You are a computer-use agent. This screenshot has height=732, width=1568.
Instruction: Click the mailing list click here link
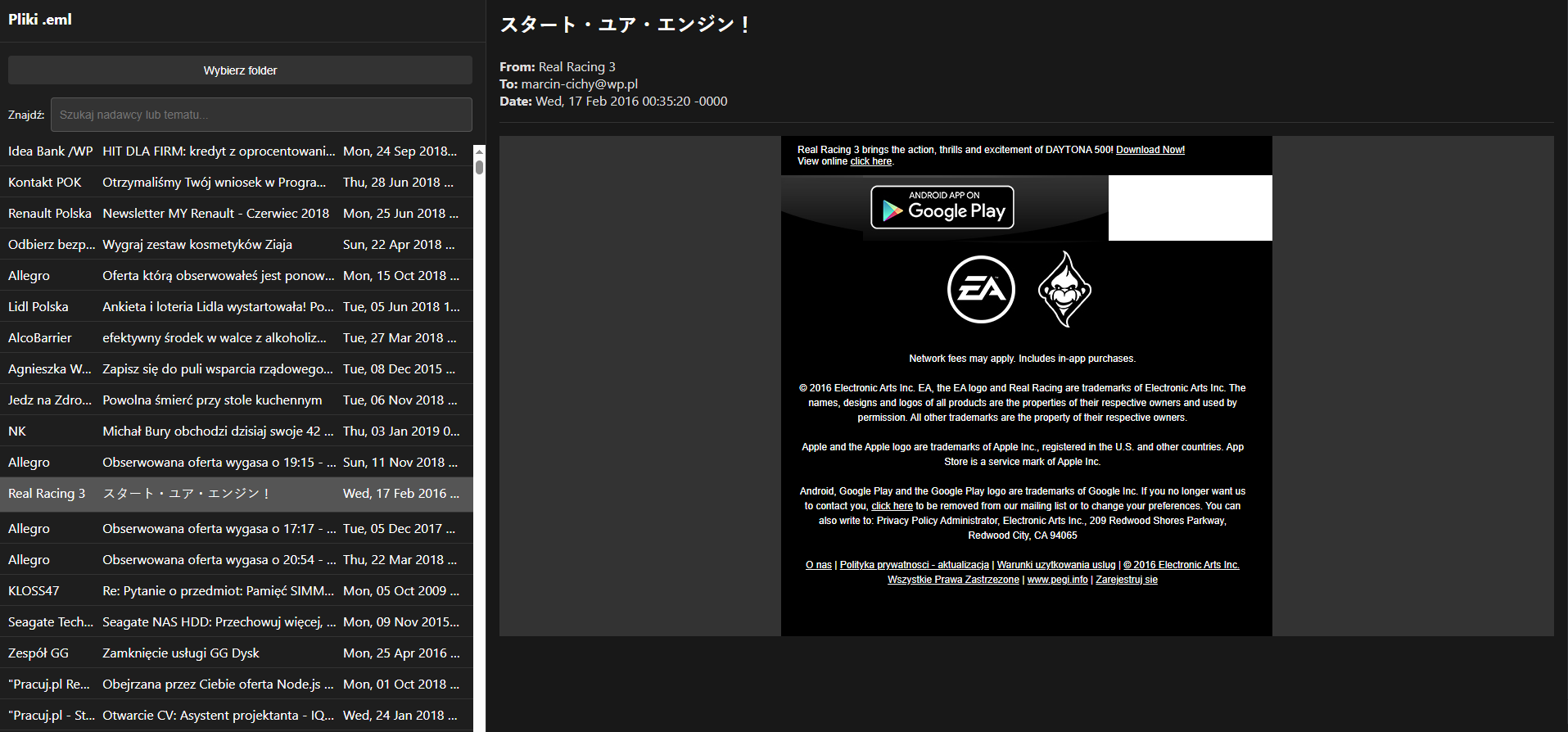point(892,506)
